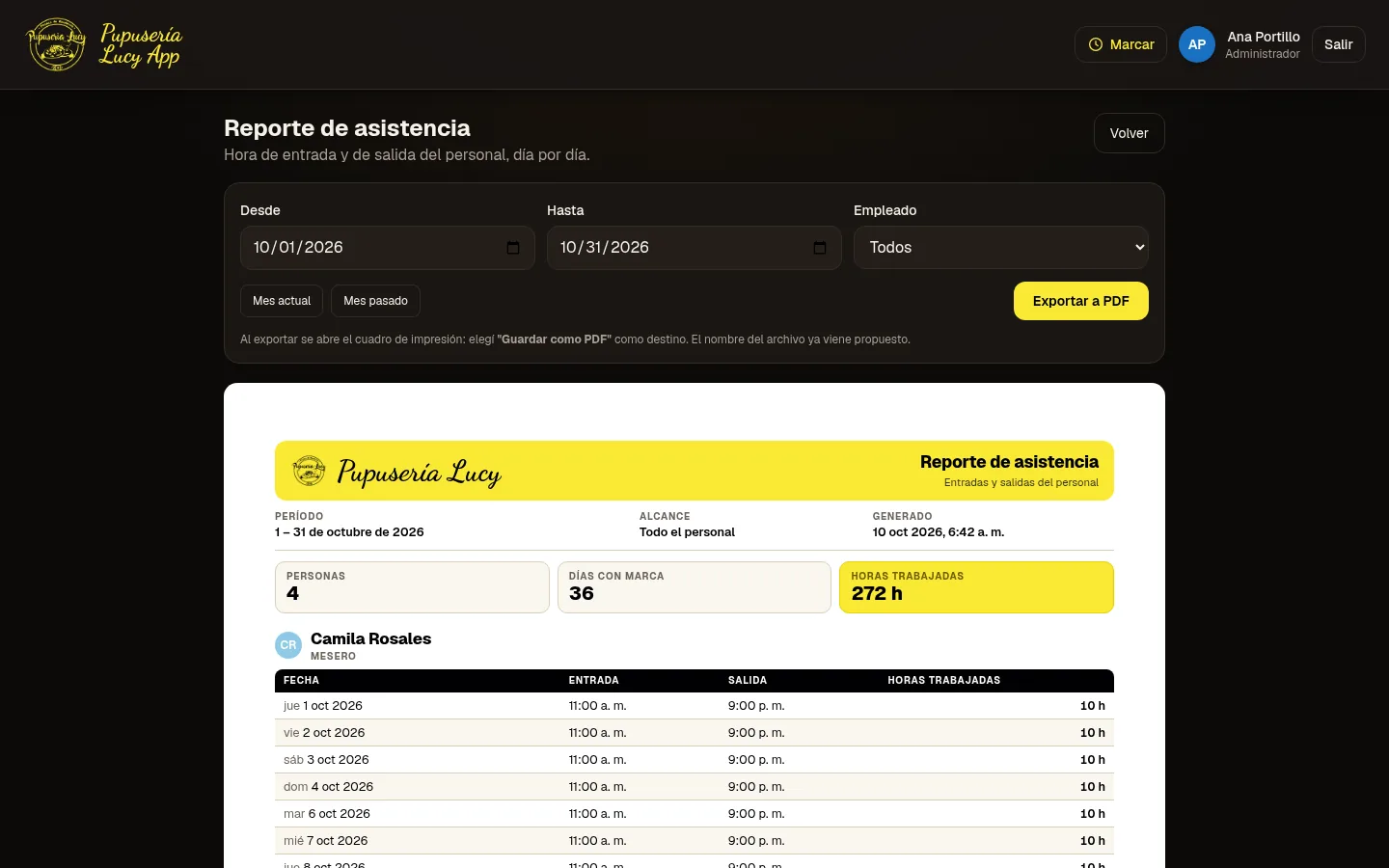
Task: Click the row date jue 1 oct 2026
Action: tap(323, 706)
